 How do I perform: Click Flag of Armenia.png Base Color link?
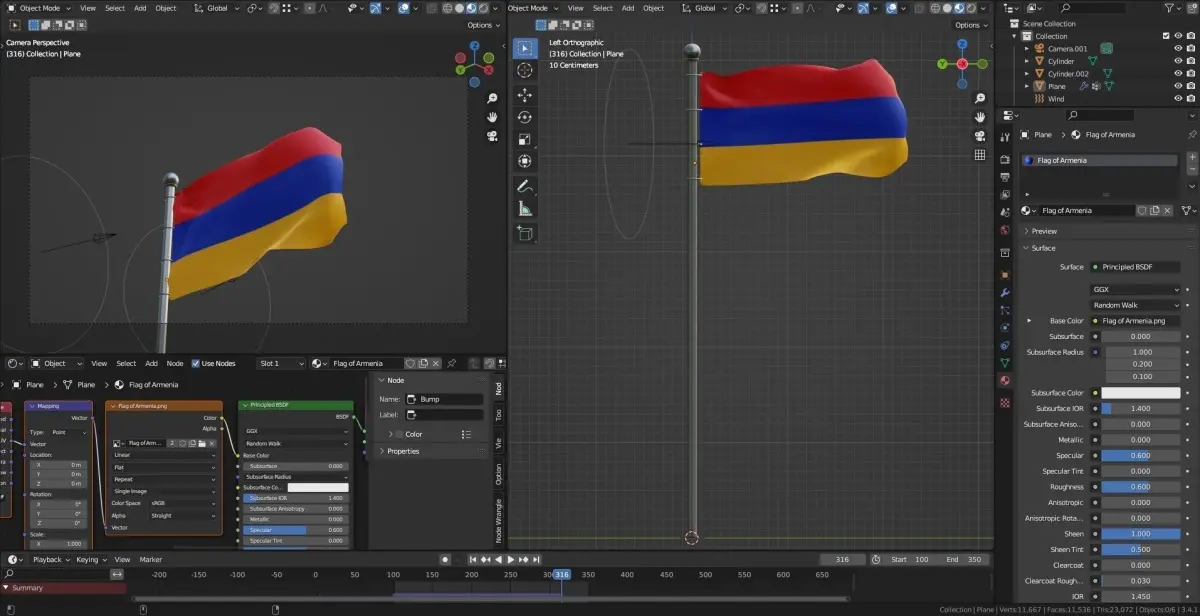[1135, 321]
